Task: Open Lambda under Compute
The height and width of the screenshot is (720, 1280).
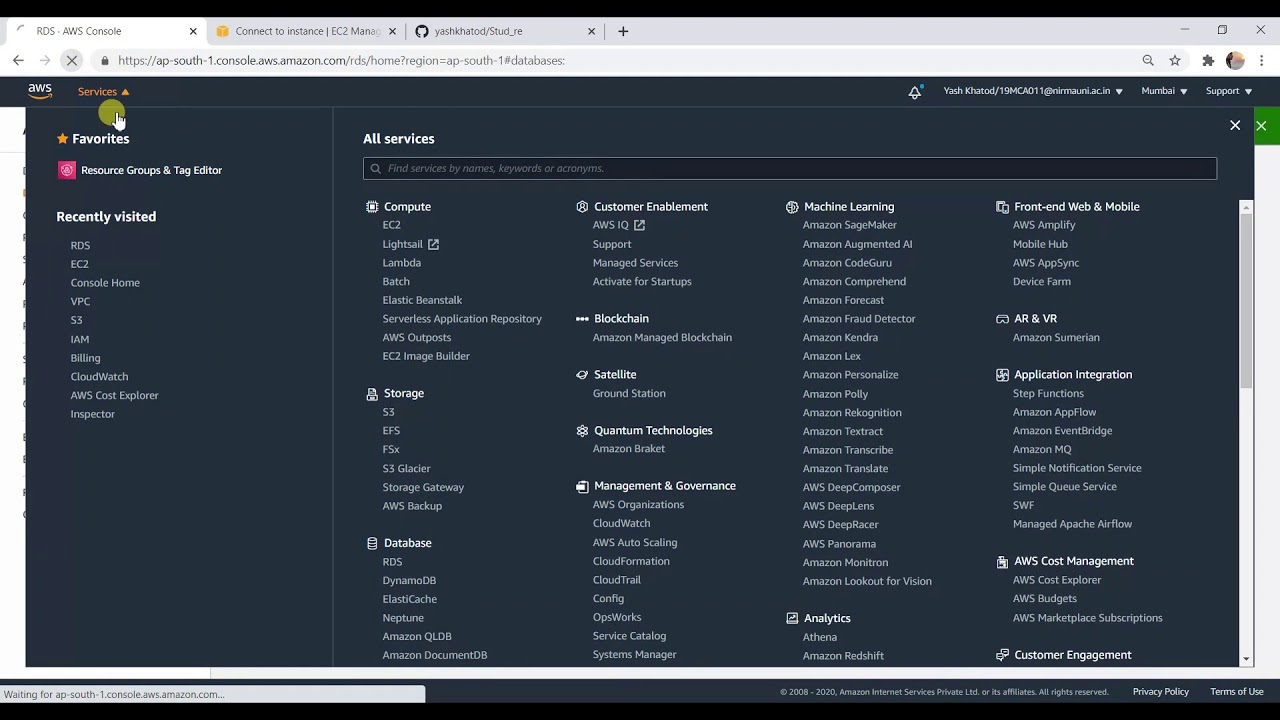Action: (x=401, y=263)
